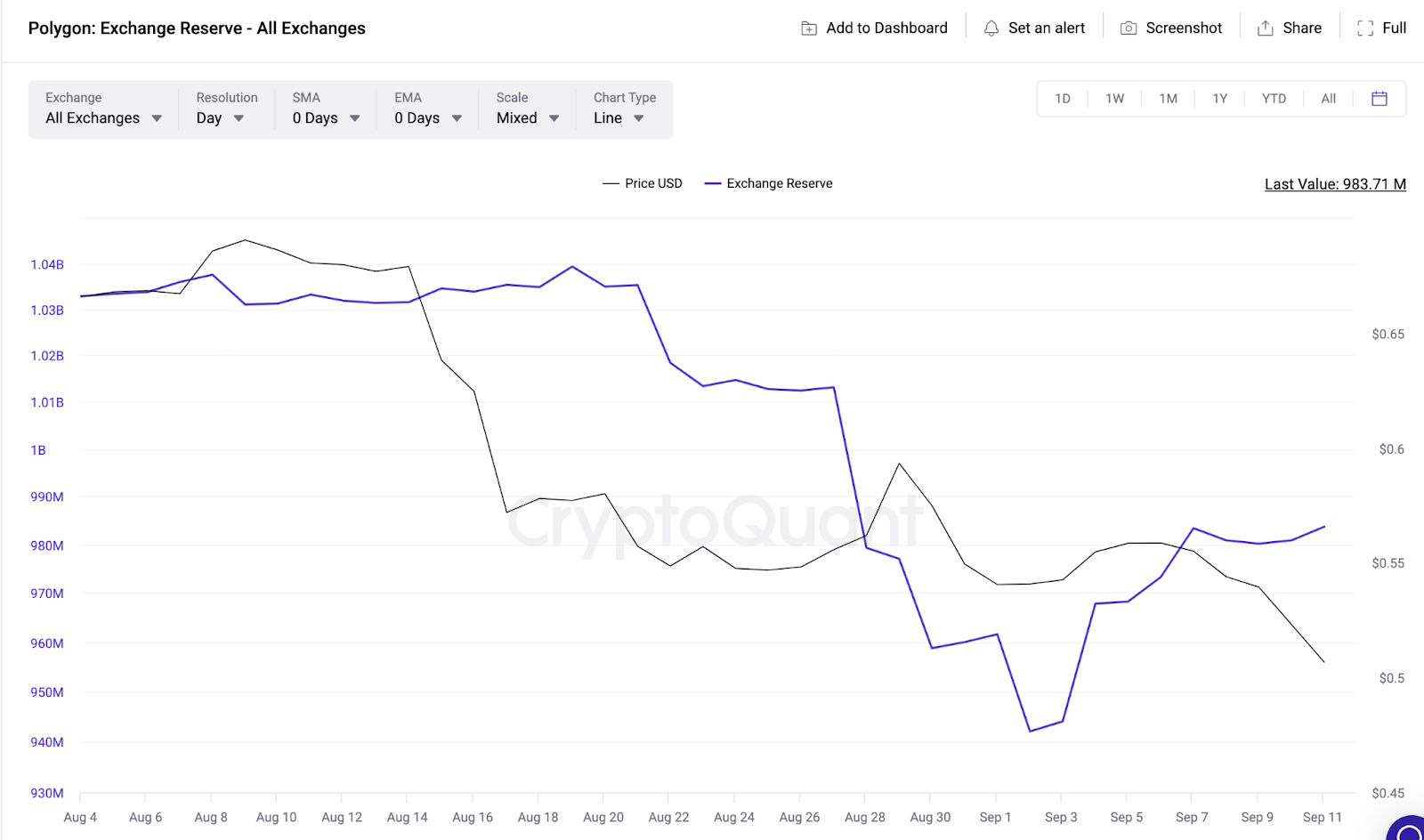Switch to the YTD time range

[1274, 99]
